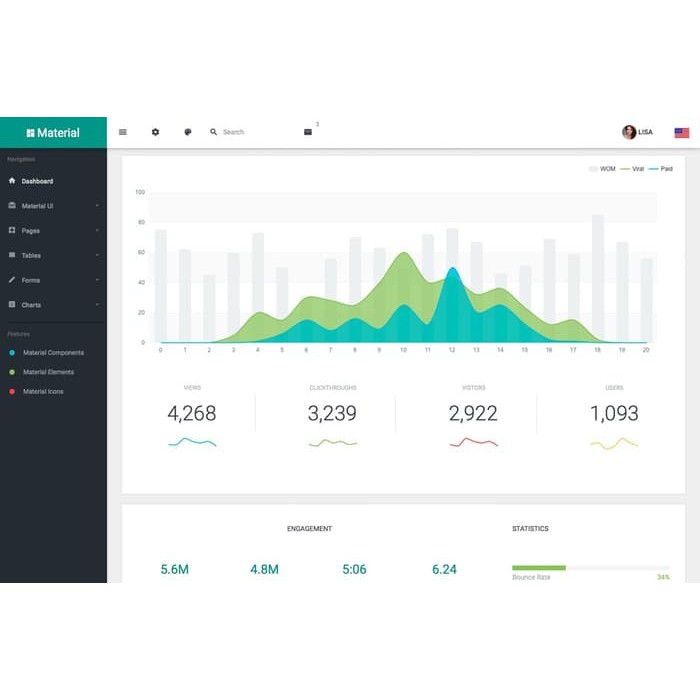
Task: Click the blue dot beside Material Components
Action: pos(12,353)
